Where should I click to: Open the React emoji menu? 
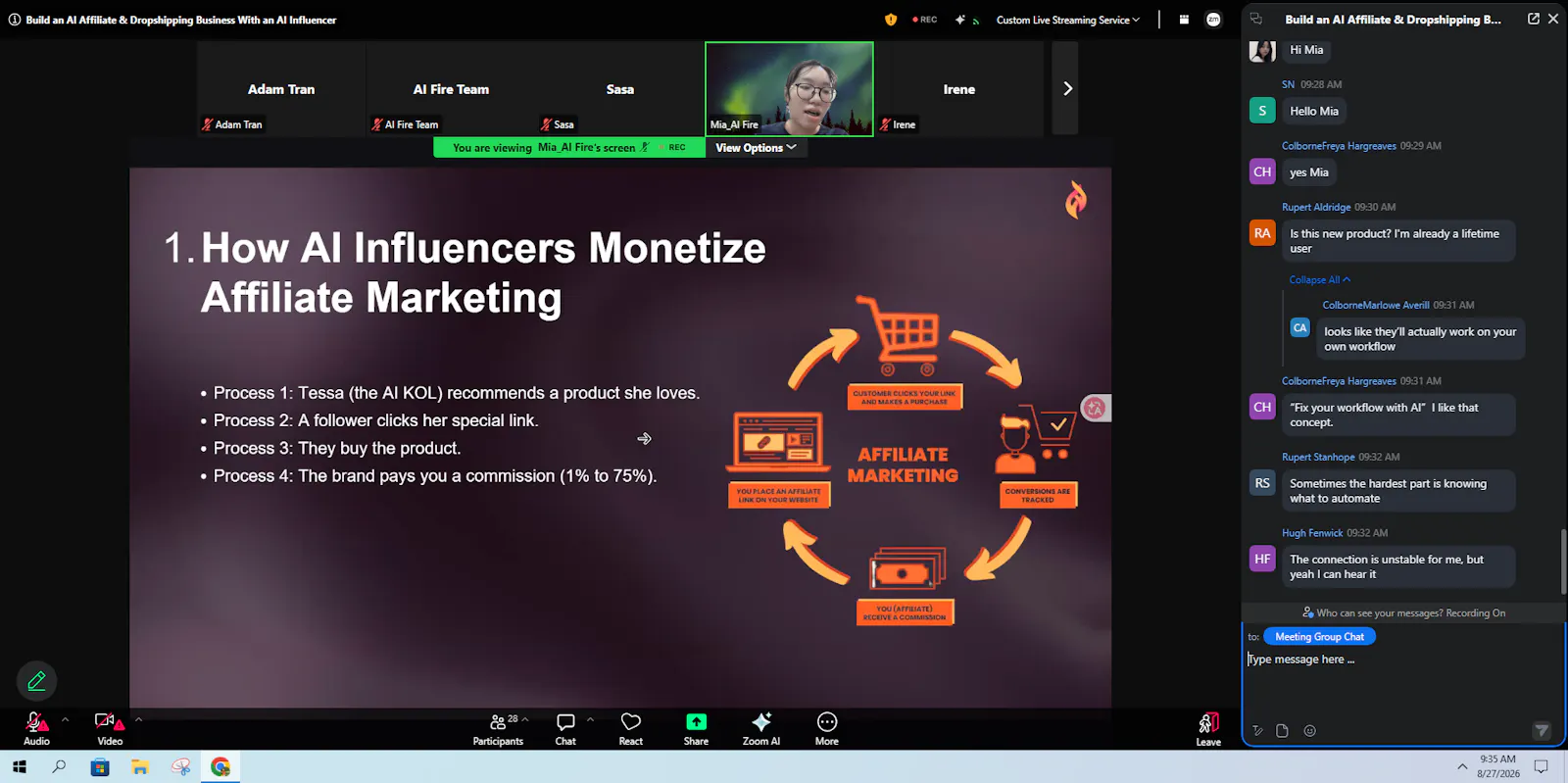[631, 728]
